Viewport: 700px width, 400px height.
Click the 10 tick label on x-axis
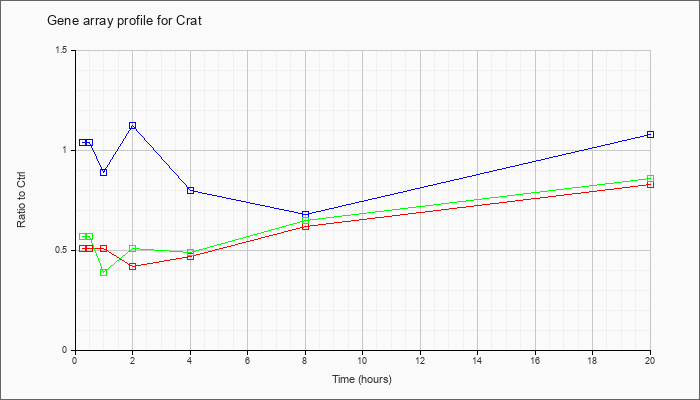pyautogui.click(x=362, y=360)
